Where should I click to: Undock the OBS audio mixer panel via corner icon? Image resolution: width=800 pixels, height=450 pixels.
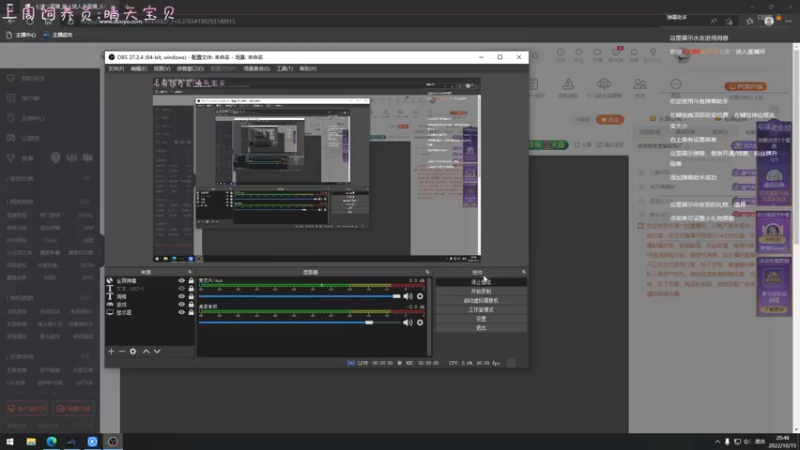428,272
